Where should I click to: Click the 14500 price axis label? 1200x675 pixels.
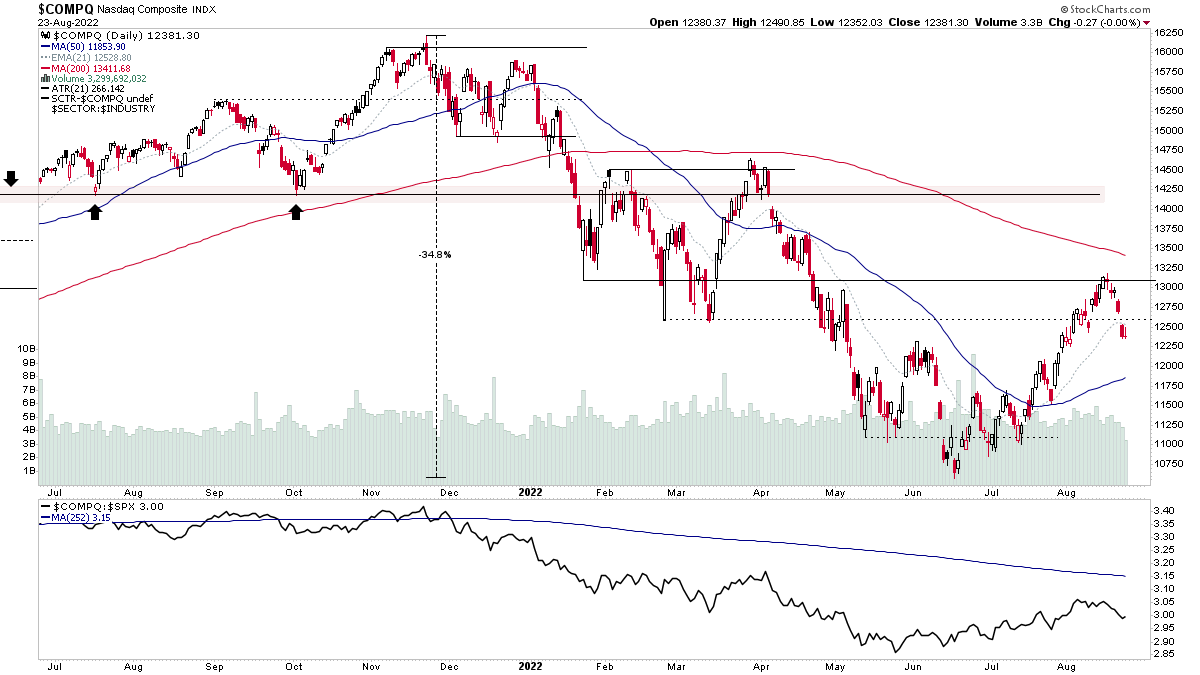click(x=1171, y=170)
